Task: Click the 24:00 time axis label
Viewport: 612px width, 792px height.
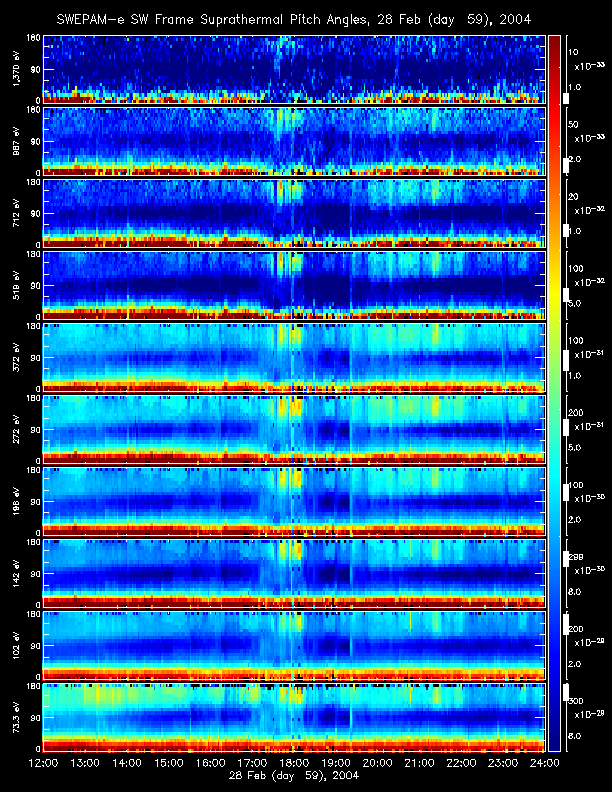Action: coord(543,763)
